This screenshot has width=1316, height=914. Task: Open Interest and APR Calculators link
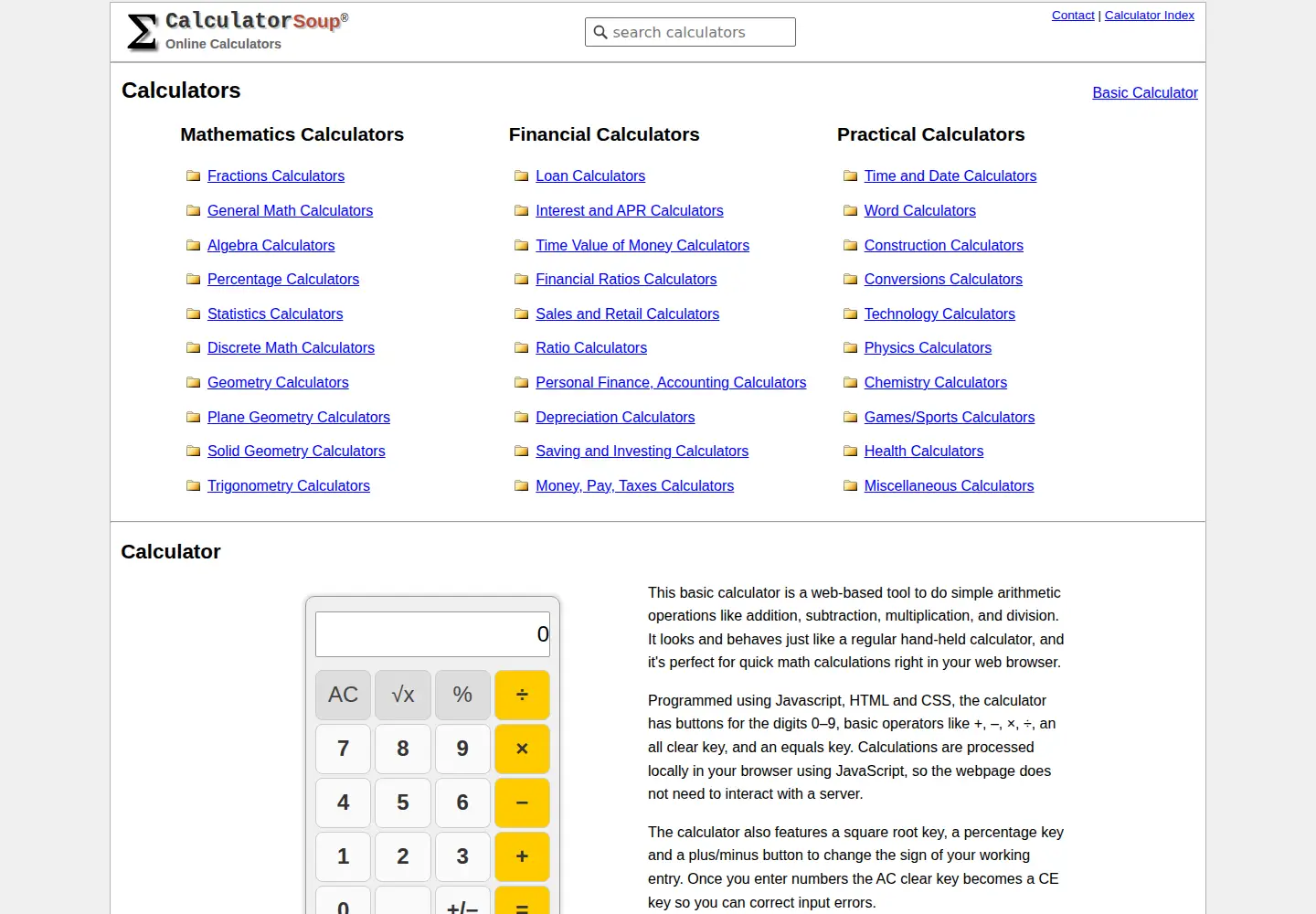tap(630, 211)
